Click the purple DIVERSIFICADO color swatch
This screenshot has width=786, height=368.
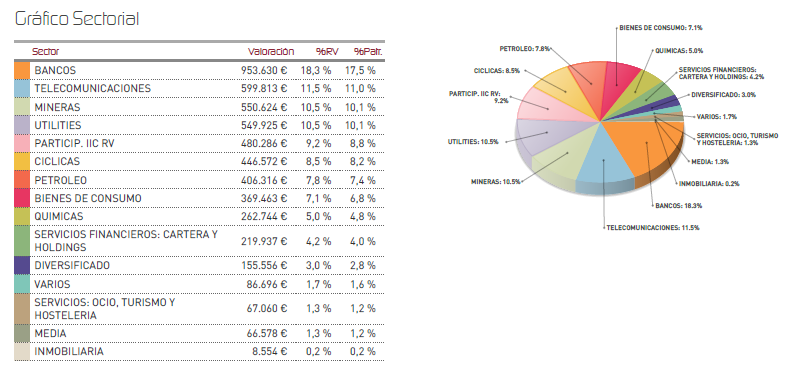(x=23, y=266)
